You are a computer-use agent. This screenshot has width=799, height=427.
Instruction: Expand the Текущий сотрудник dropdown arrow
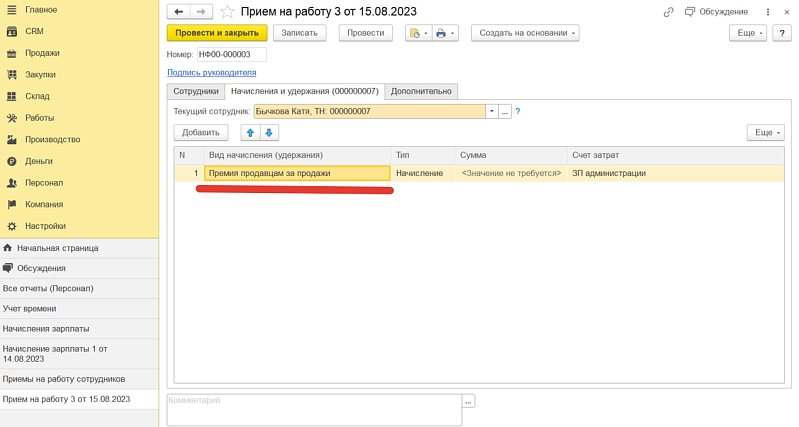[491, 111]
